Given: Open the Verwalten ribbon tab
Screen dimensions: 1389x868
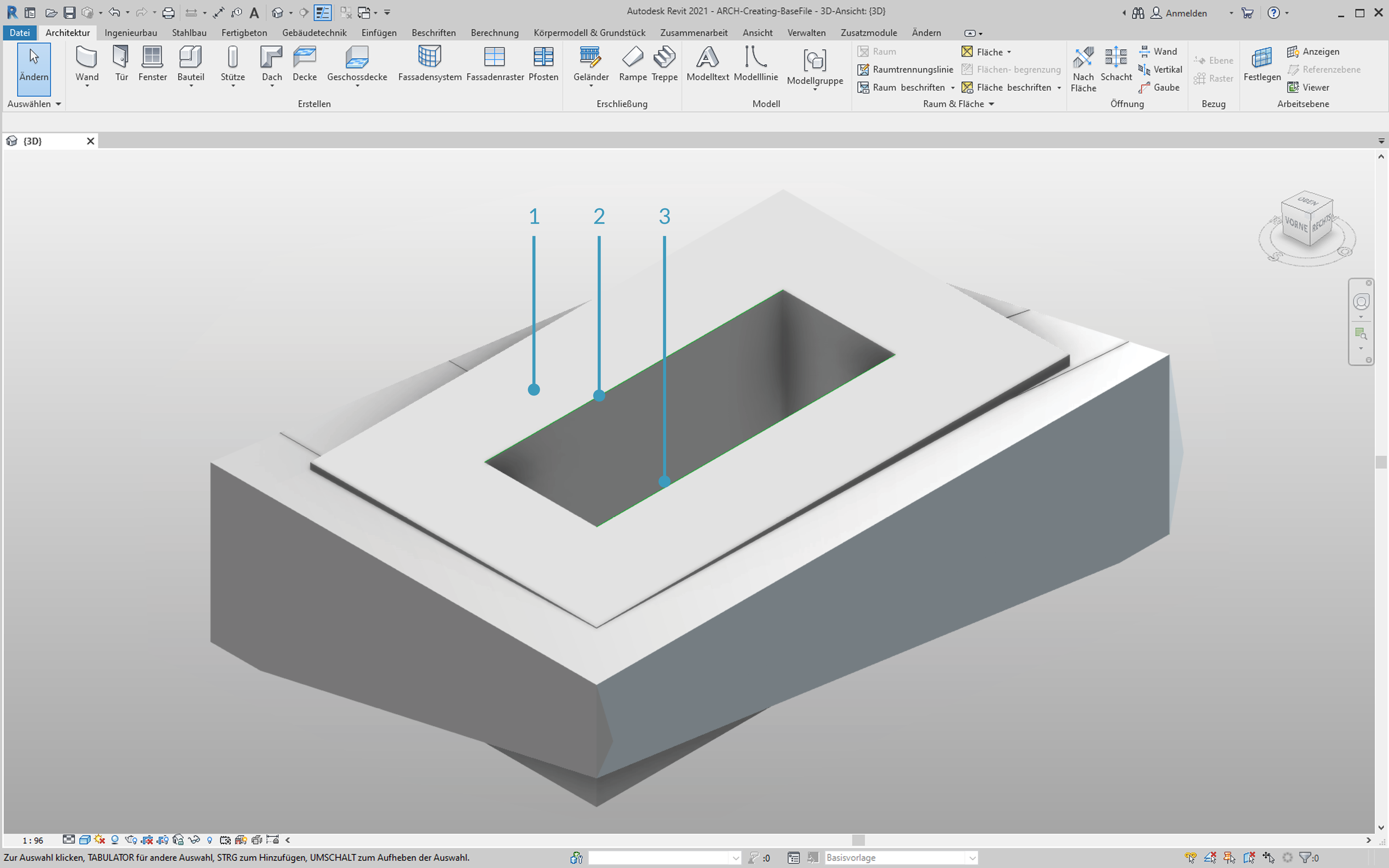Looking at the screenshot, I should pos(806,33).
